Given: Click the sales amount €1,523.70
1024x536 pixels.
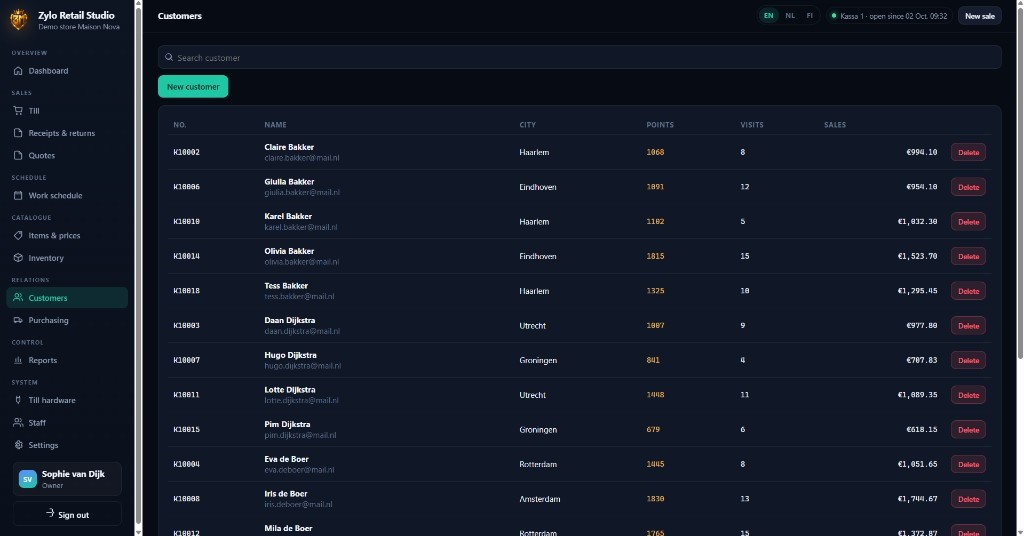Looking at the screenshot, I should 917,256.
